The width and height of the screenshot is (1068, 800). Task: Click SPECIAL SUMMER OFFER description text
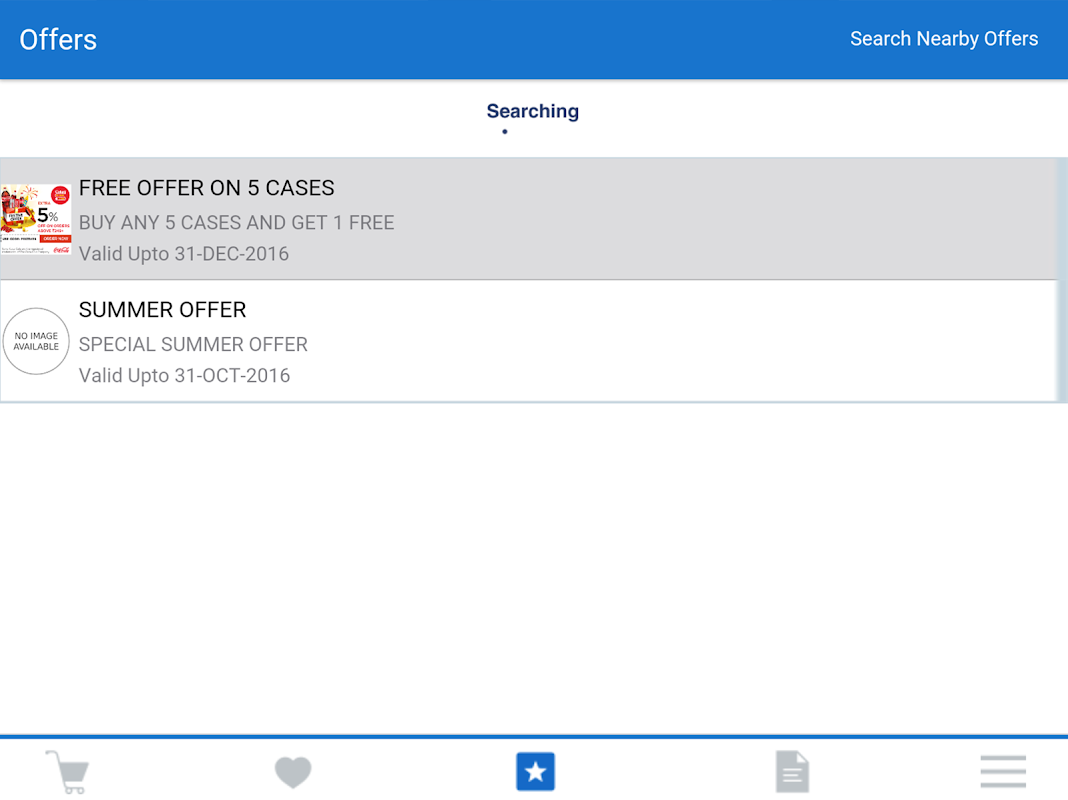click(x=193, y=344)
